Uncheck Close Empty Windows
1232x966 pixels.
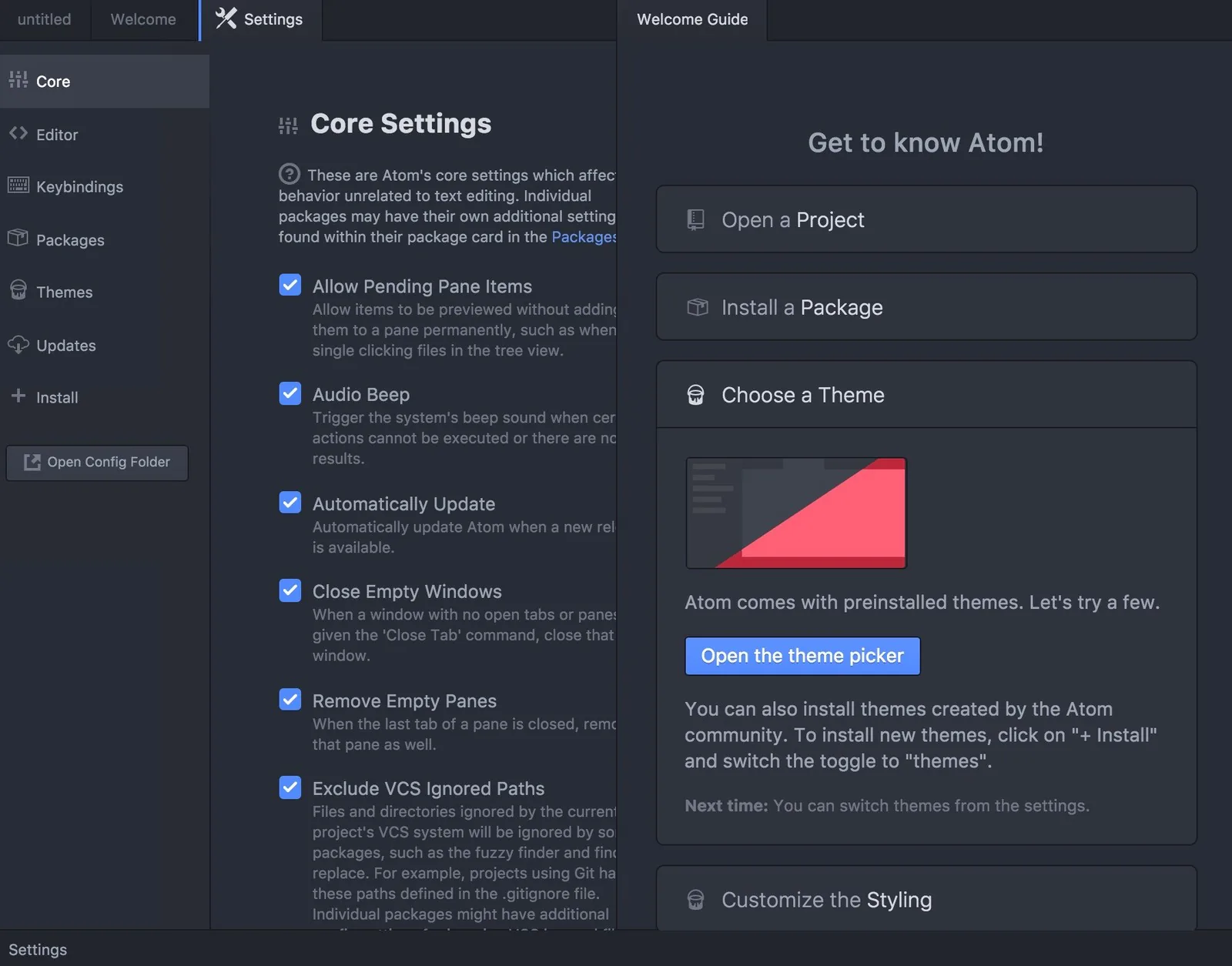pos(290,590)
